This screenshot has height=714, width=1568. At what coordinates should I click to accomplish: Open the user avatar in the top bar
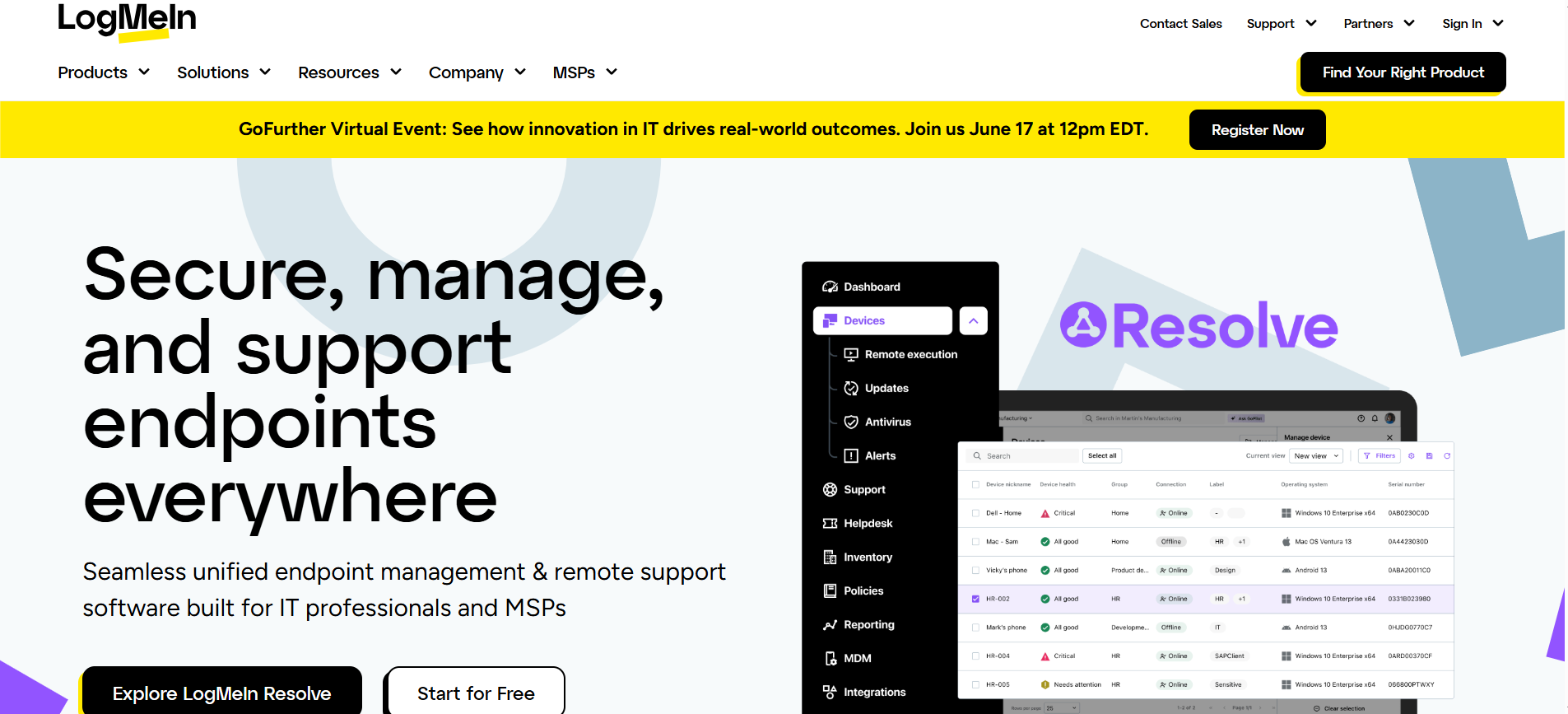tap(1390, 418)
